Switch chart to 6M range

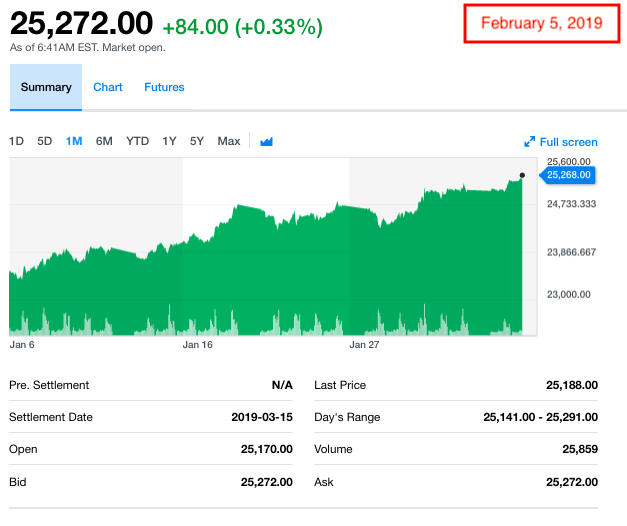click(104, 141)
